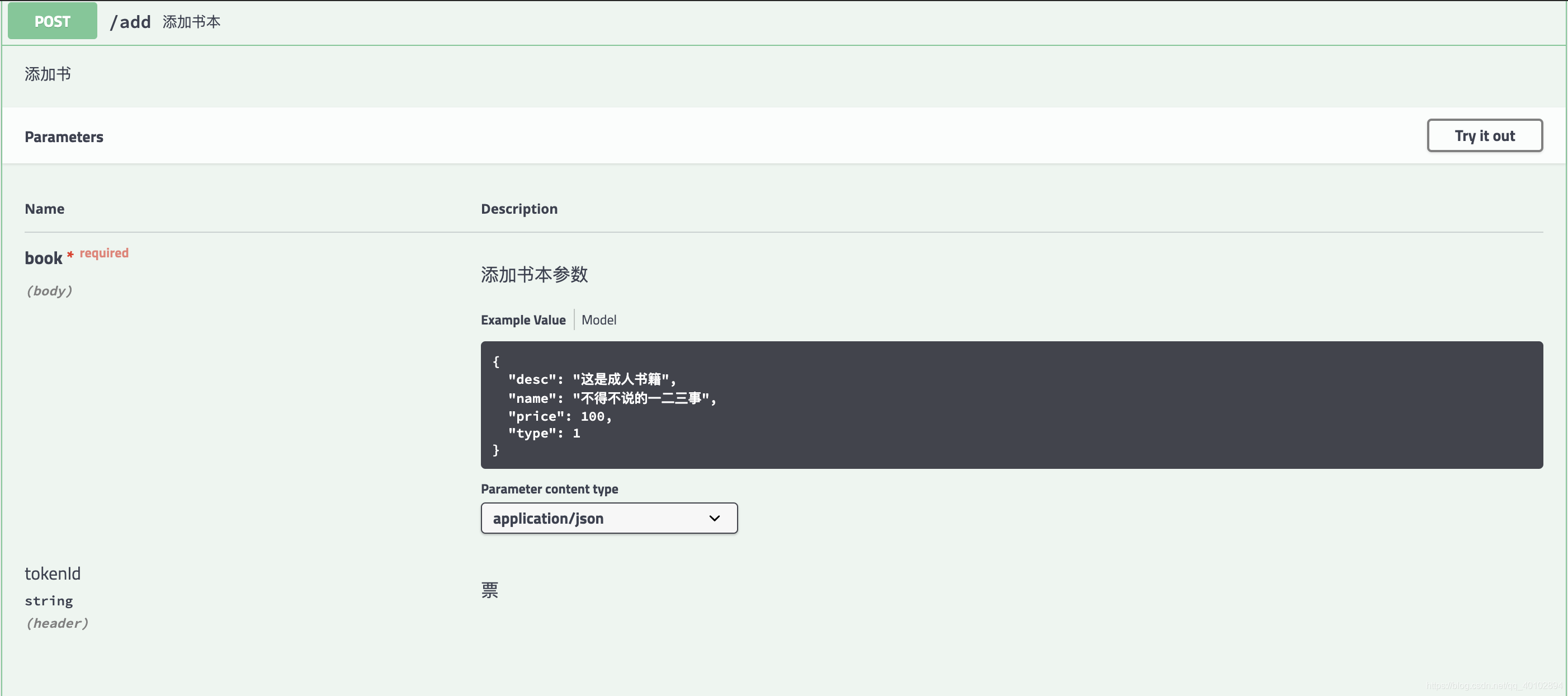Click the example JSON code block
This screenshot has height=696, width=1568.
1010,405
